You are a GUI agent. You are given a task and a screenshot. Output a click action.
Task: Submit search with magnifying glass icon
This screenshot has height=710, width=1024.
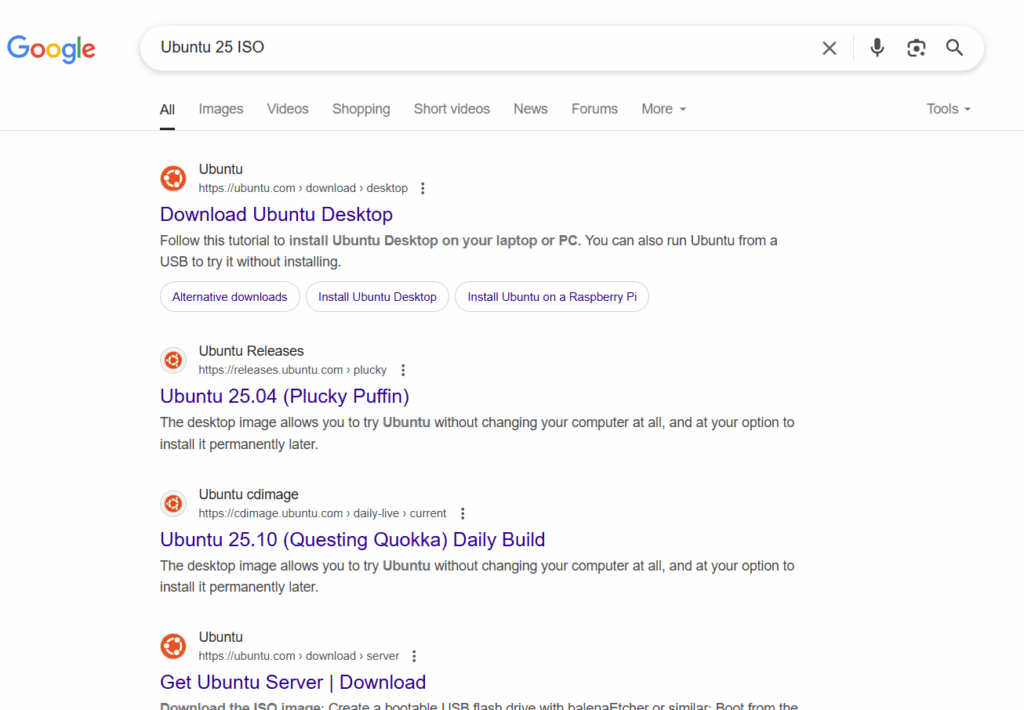click(954, 48)
